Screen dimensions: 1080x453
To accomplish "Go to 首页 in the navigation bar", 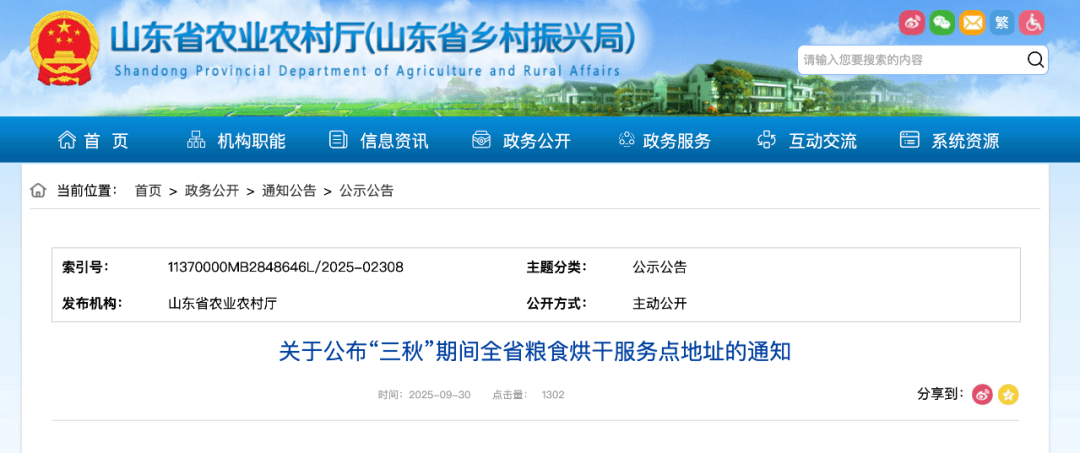I will tap(94, 141).
